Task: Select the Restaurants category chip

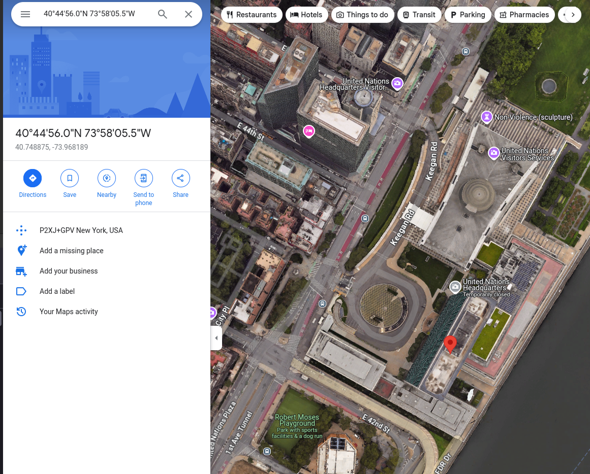Action: click(x=252, y=15)
